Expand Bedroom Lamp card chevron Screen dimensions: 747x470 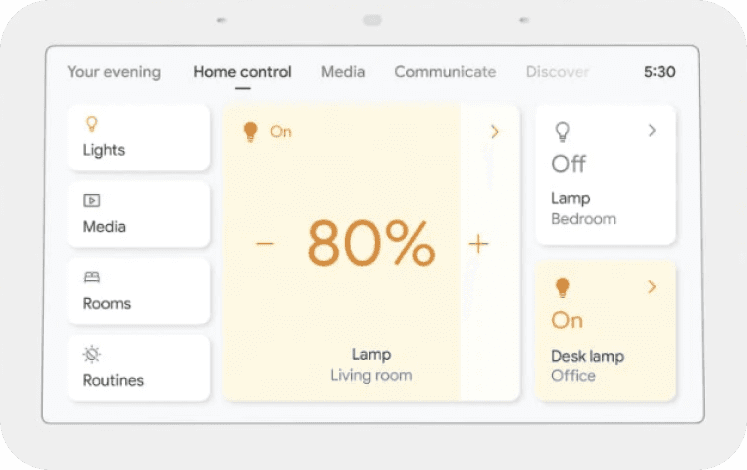[652, 130]
